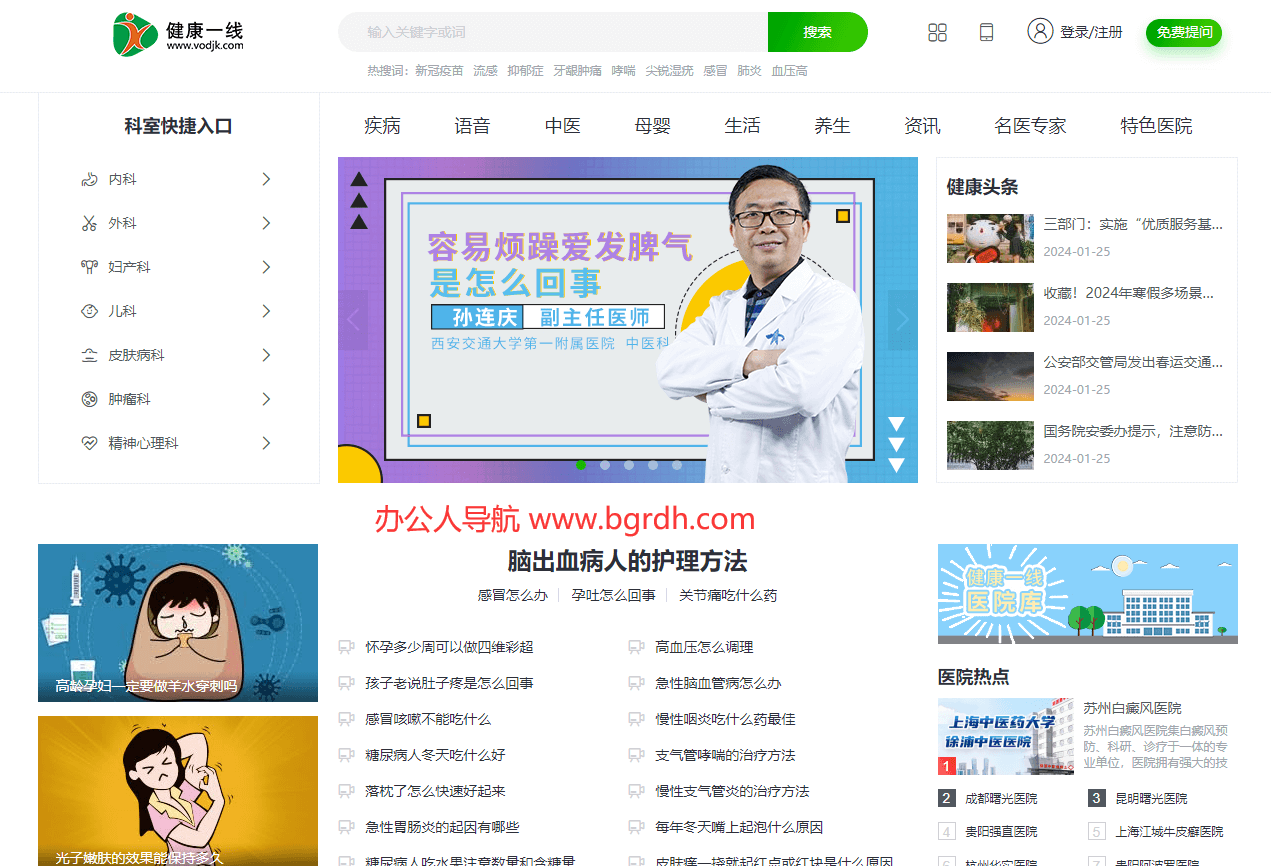Image resolution: width=1271 pixels, height=866 pixels.
Task: Click the green search magnifier button
Action: click(x=817, y=32)
